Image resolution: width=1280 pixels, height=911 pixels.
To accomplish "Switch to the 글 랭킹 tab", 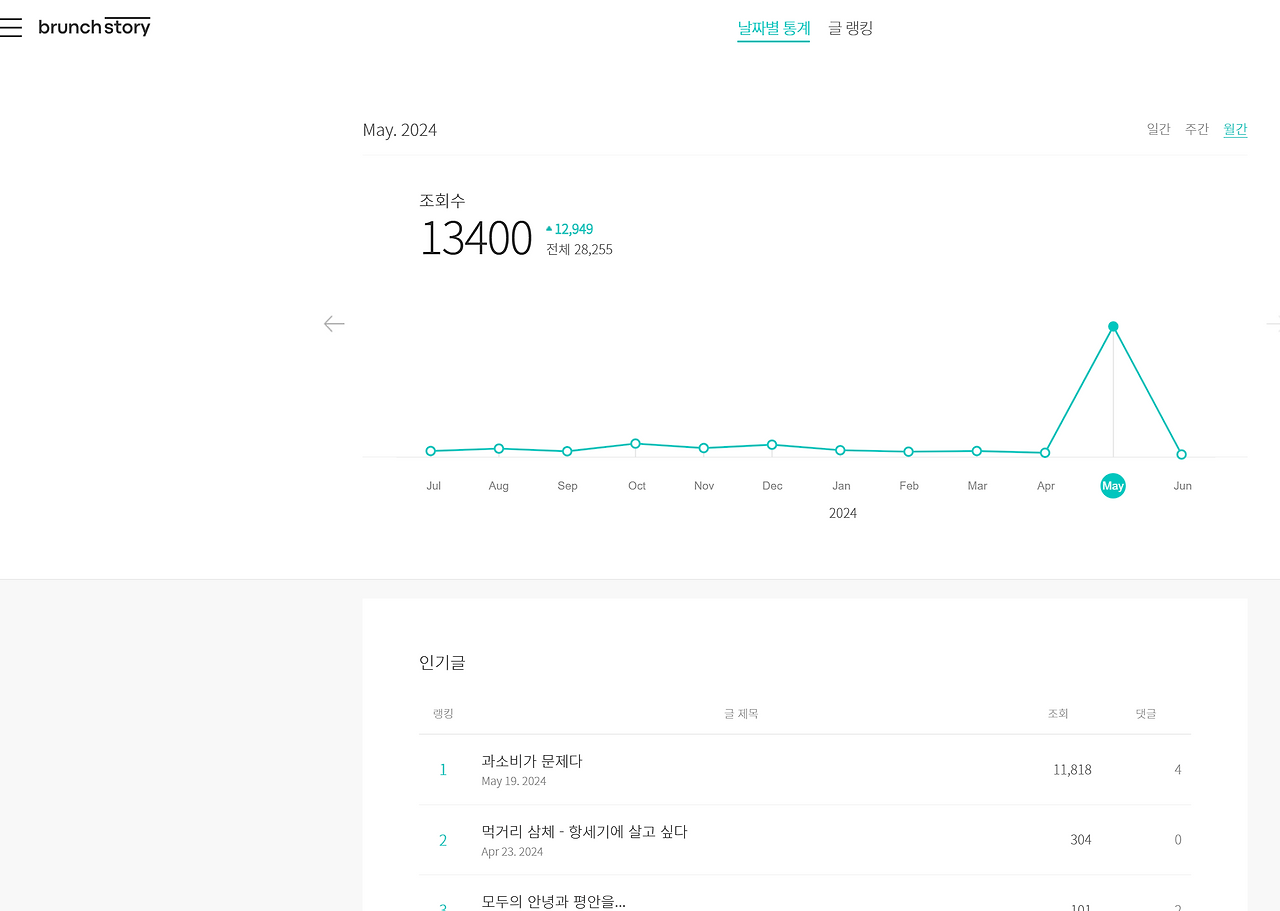I will tap(849, 28).
